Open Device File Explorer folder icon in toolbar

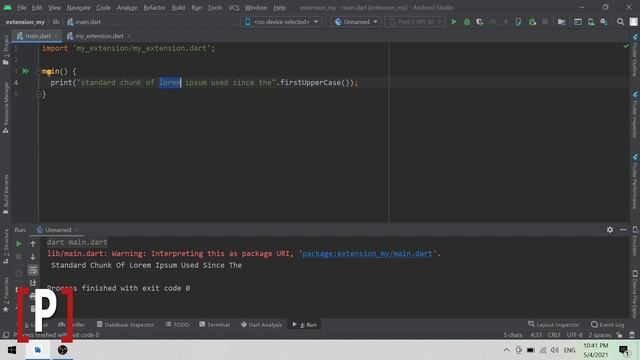(562, 22)
